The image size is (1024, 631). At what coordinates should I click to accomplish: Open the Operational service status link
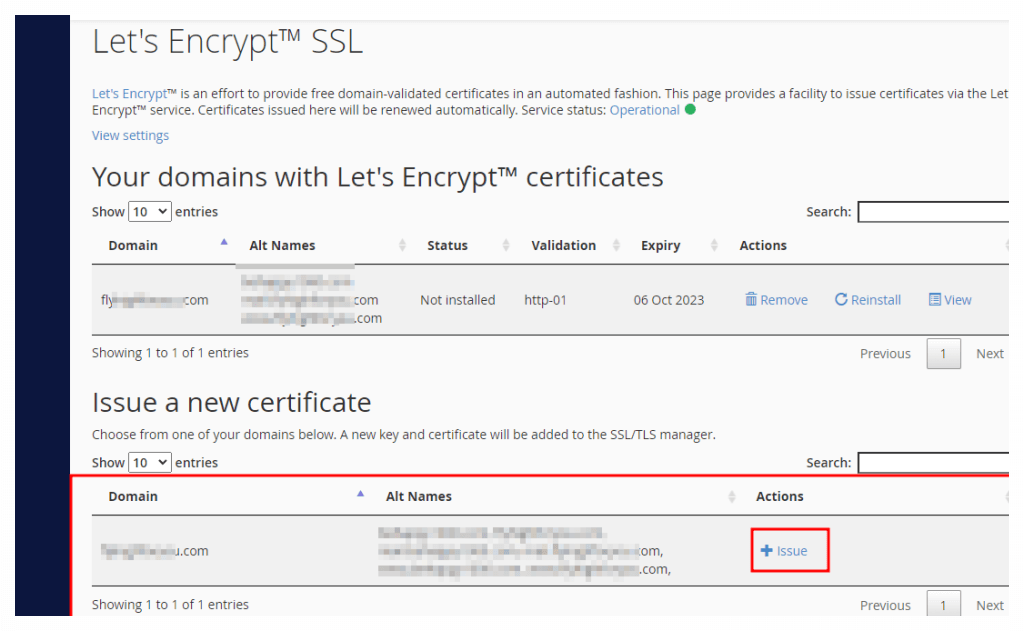(x=645, y=110)
